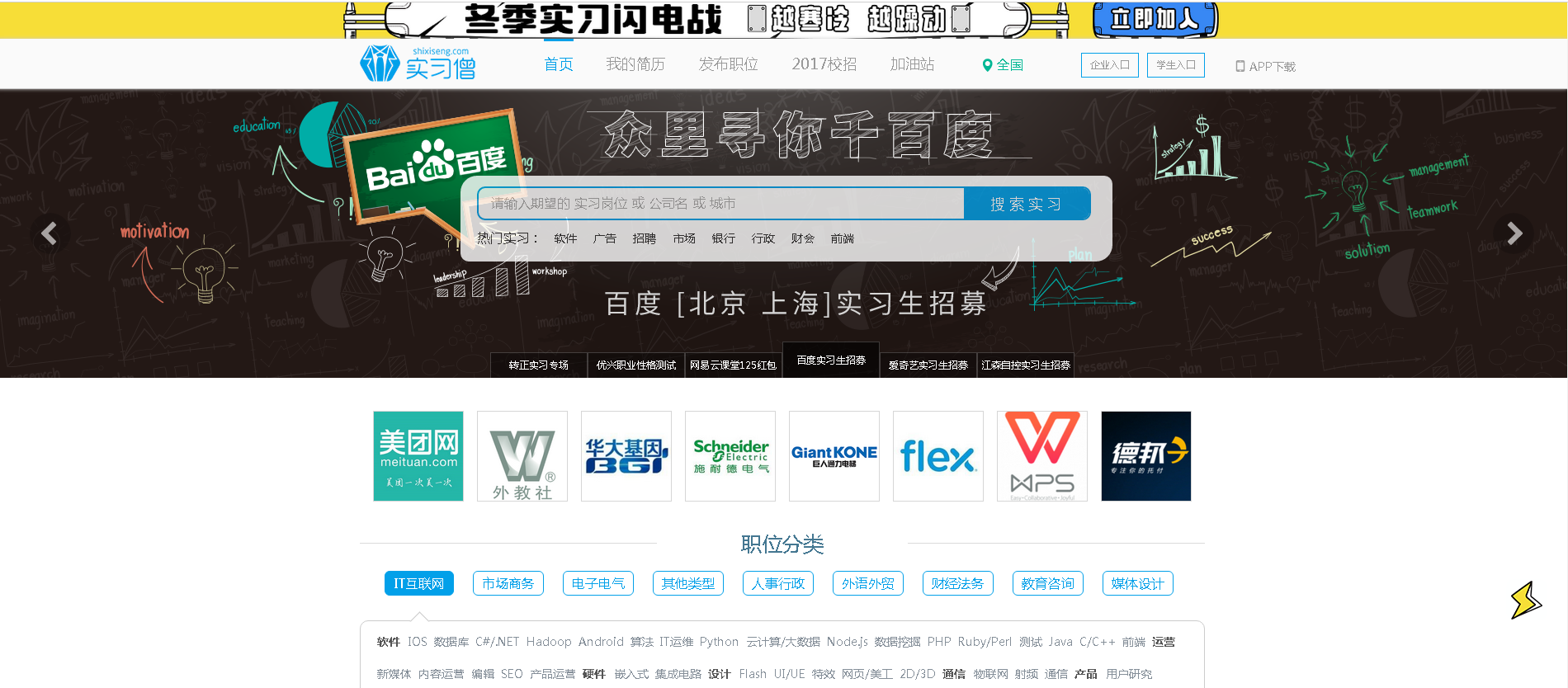Open the UI/UE job category link
This screenshot has width=1568, height=688.
(790, 674)
